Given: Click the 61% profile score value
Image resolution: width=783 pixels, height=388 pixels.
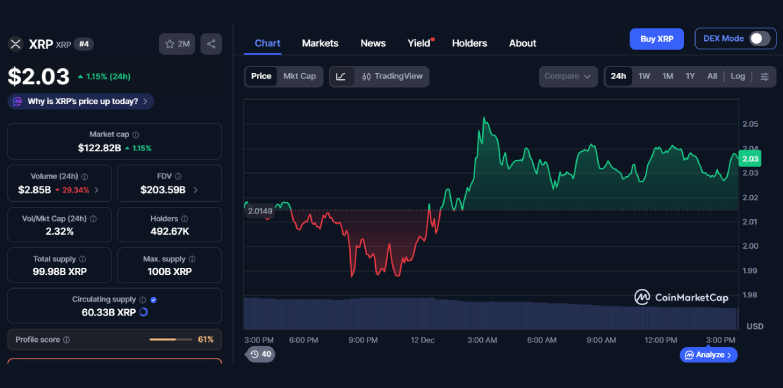Looking at the screenshot, I should (x=206, y=340).
